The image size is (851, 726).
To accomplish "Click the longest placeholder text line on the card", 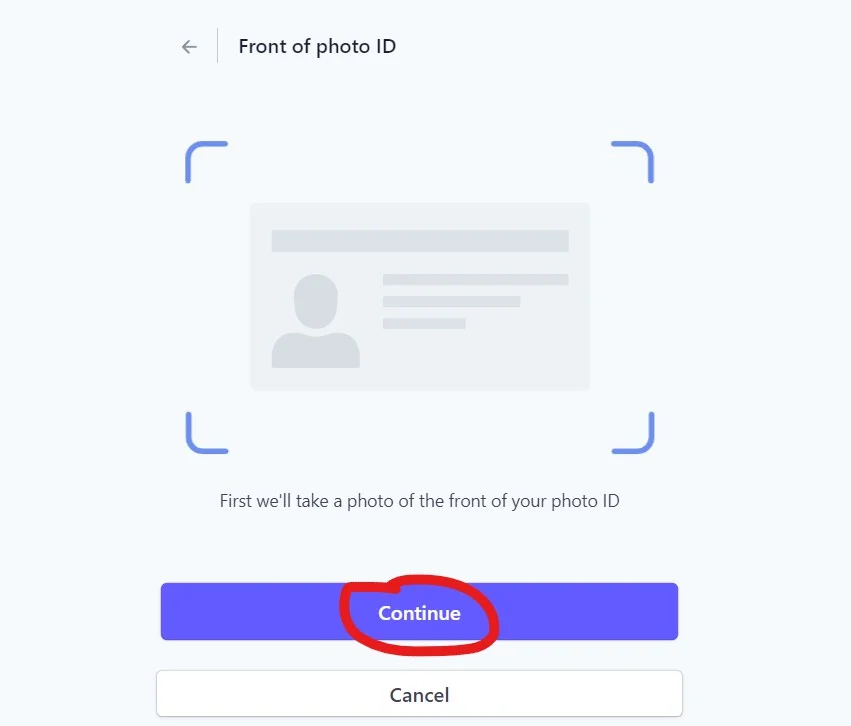I will tap(475, 280).
